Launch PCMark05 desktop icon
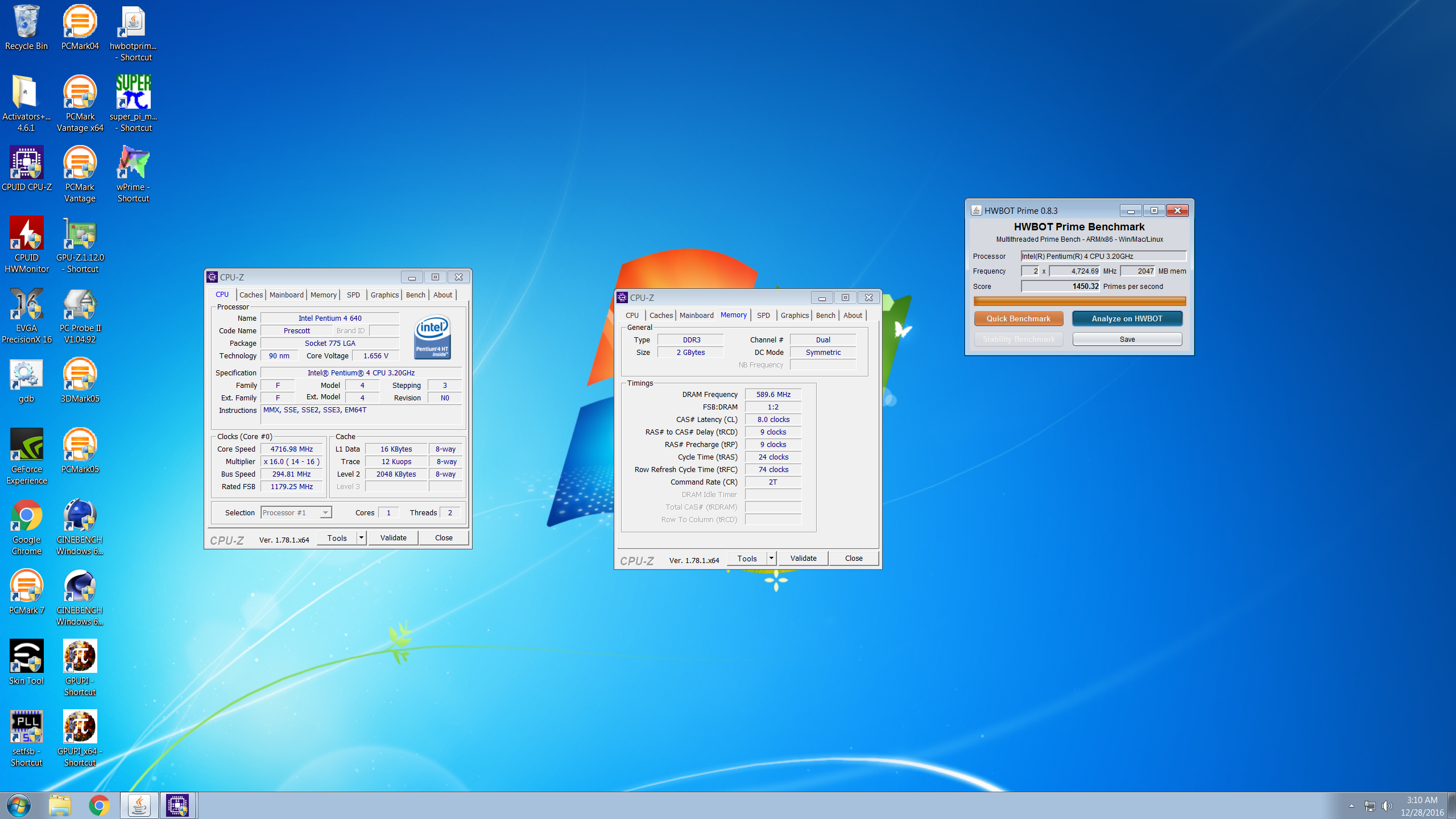Viewport: 1456px width, 819px height. click(x=80, y=451)
